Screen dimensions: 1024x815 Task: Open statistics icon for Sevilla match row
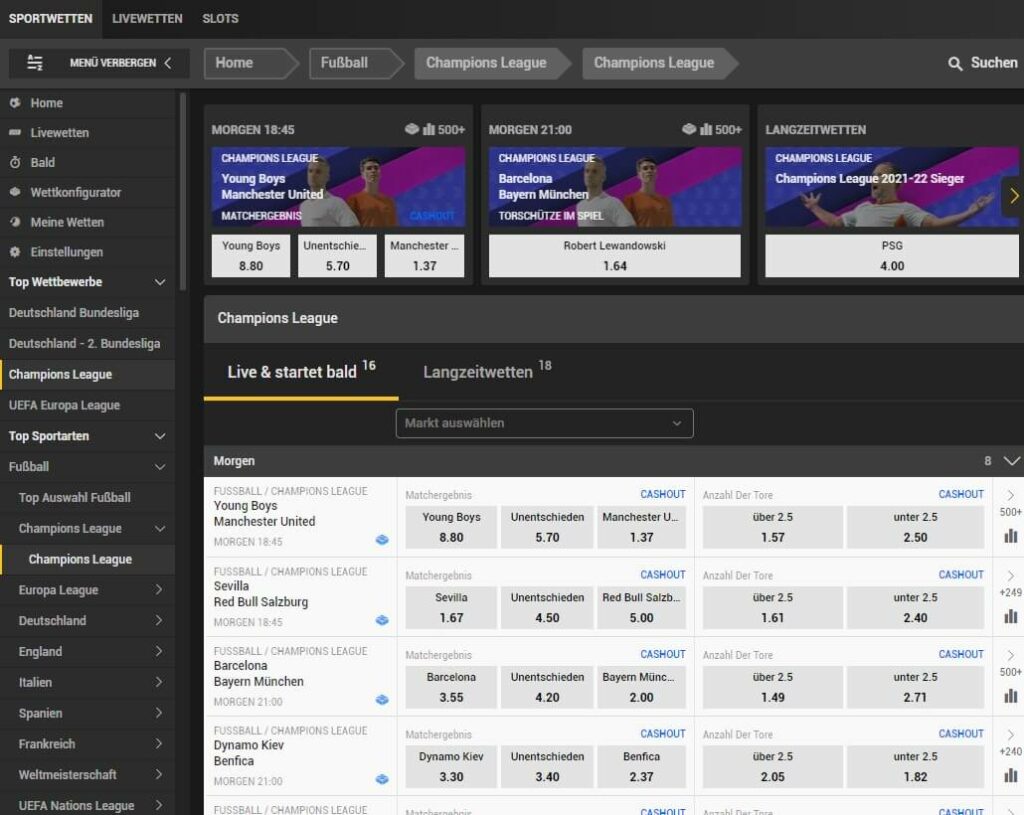1010,616
